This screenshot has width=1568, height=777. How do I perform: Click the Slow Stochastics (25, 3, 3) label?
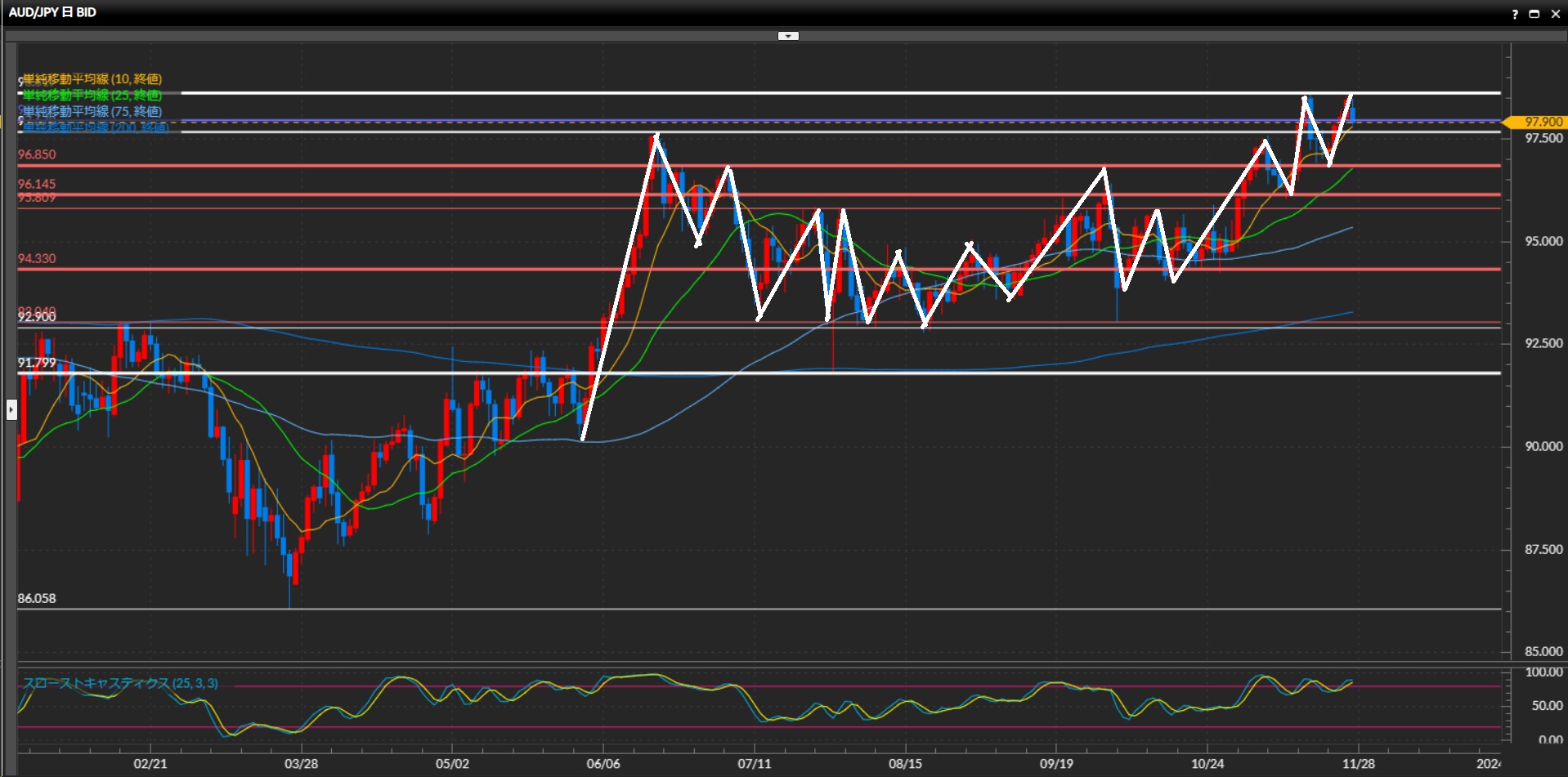pos(120,683)
